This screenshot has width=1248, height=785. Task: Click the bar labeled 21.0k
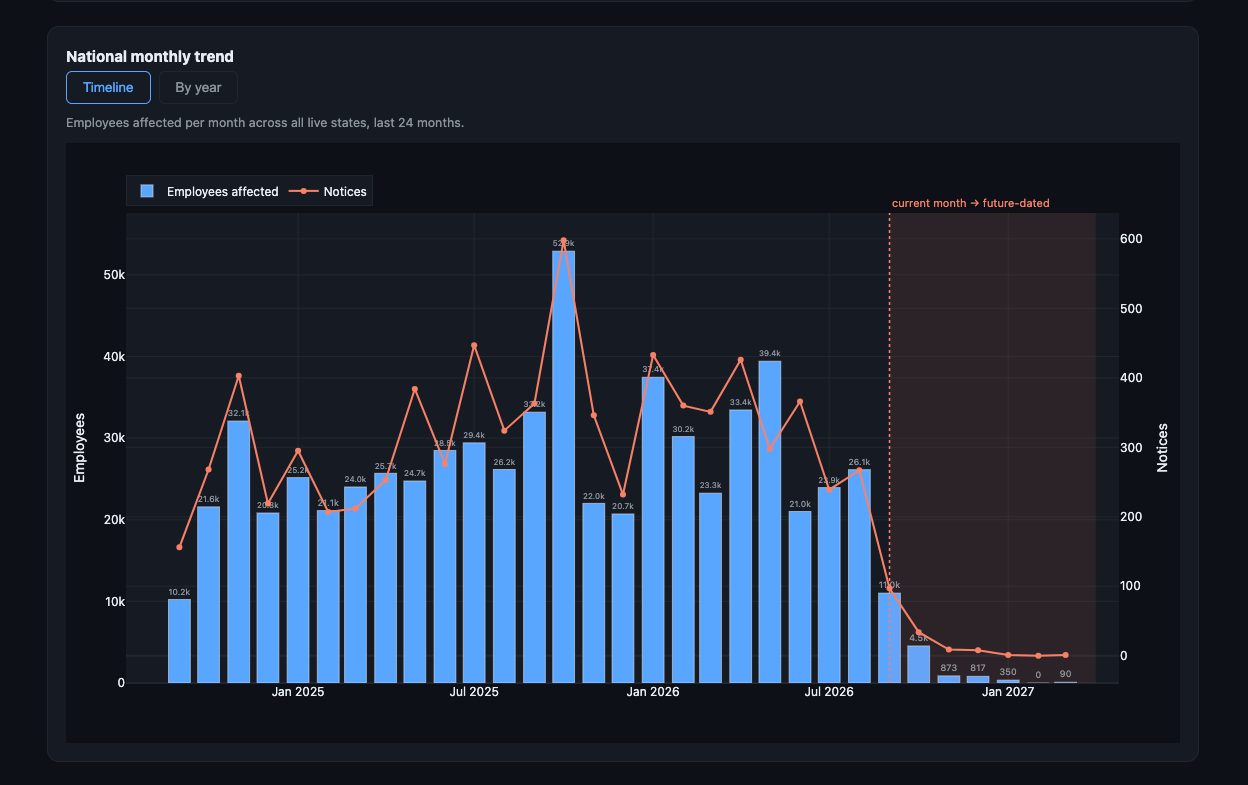coord(800,597)
